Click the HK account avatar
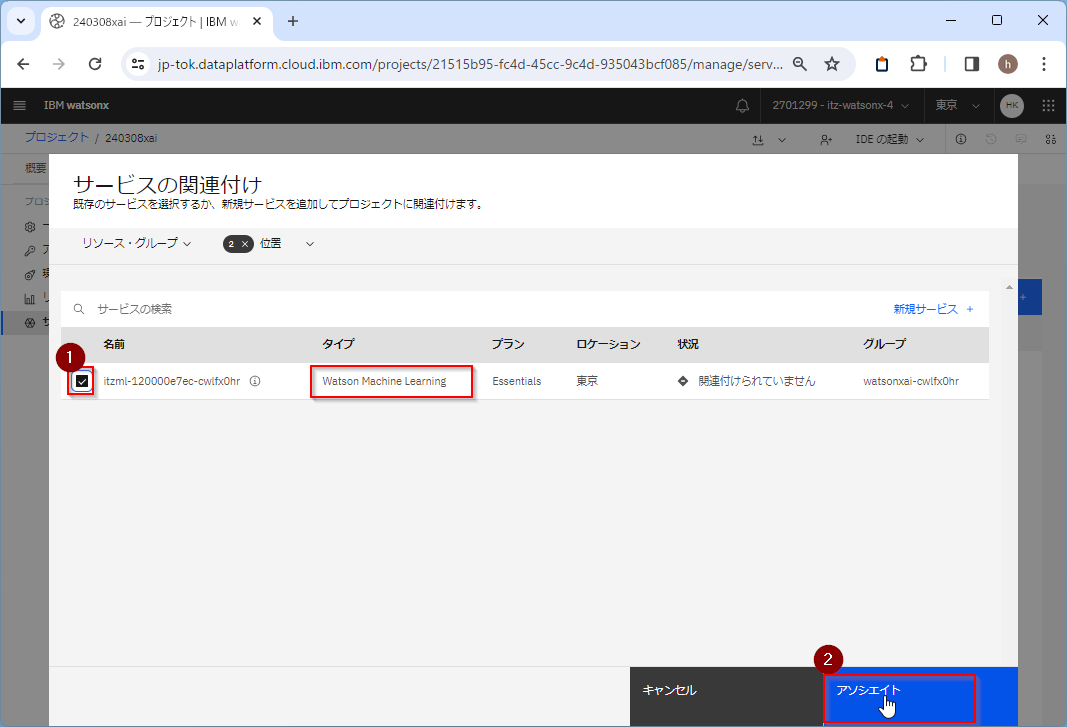Screen dimensions: 1067x727 [x=1011, y=106]
